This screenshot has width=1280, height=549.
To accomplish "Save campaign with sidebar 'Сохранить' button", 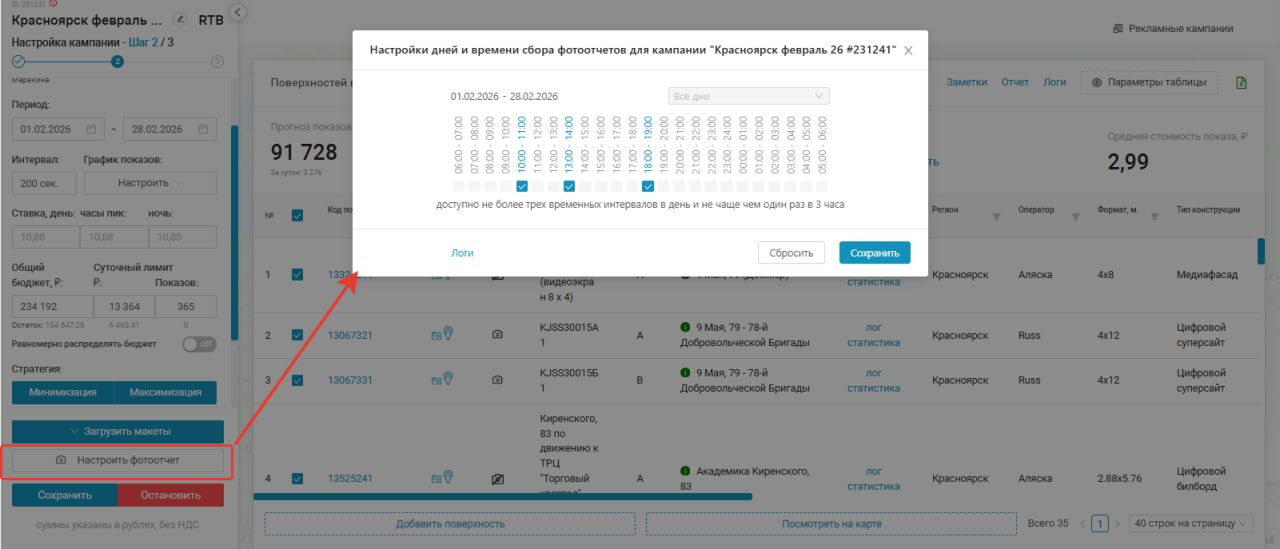I will 65,495.
